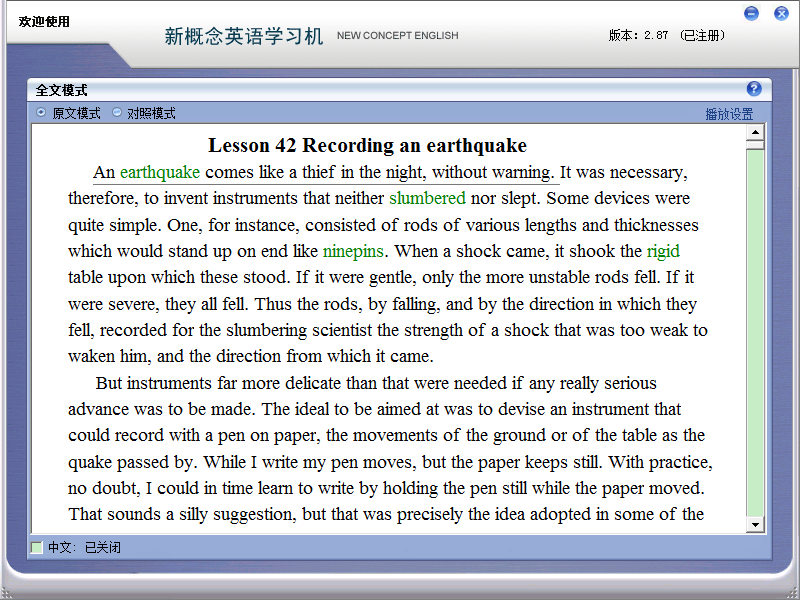Click the words "That sounds a silly suggestion"
The width and height of the screenshot is (800, 600).
(181, 514)
